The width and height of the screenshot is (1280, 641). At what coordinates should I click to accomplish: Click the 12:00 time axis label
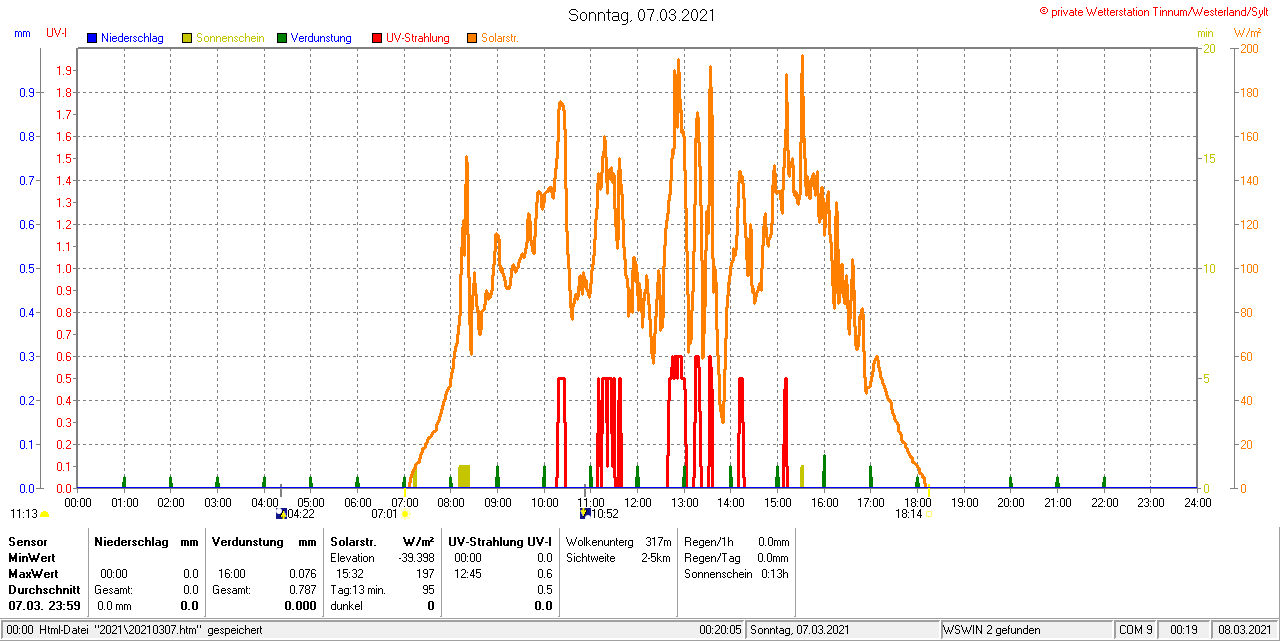637,502
